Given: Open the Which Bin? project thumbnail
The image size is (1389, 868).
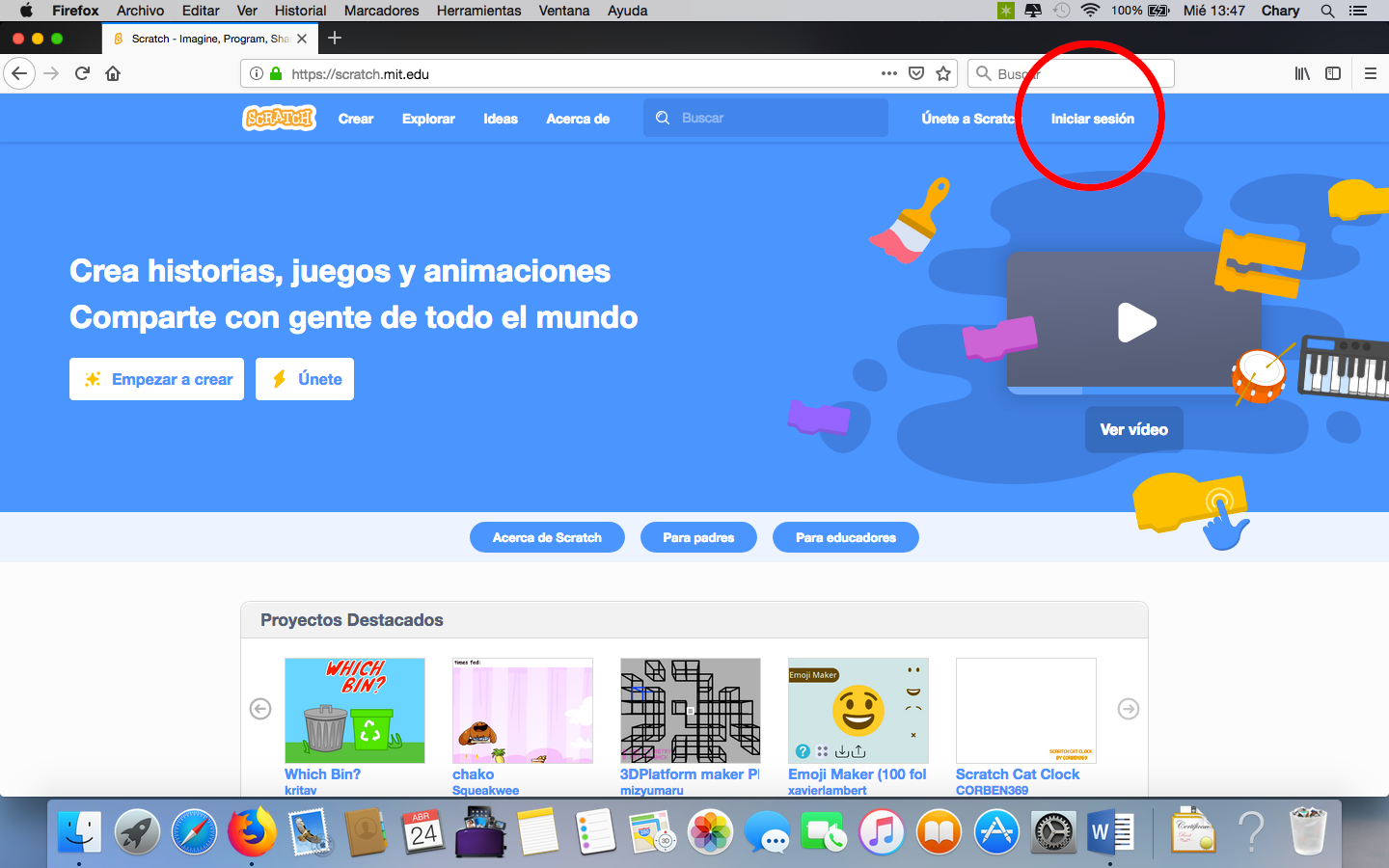Looking at the screenshot, I should [355, 711].
